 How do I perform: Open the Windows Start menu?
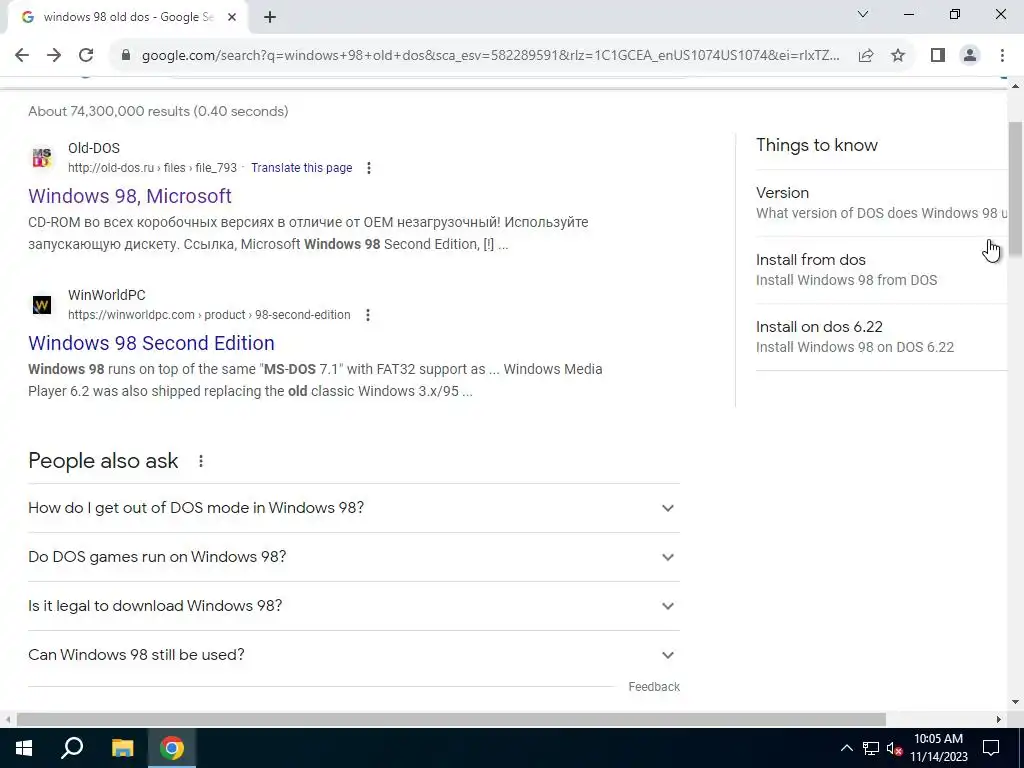[x=24, y=748]
